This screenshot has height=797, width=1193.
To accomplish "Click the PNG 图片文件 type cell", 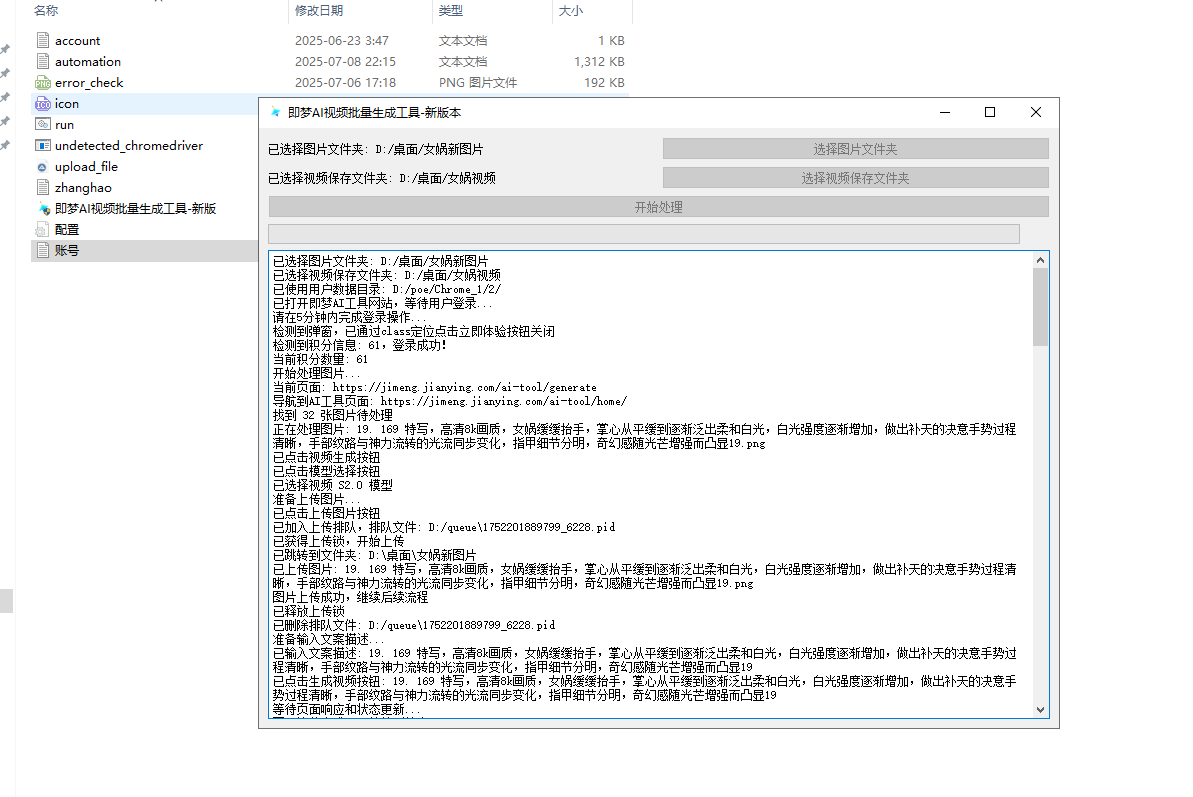I will tap(478, 82).
